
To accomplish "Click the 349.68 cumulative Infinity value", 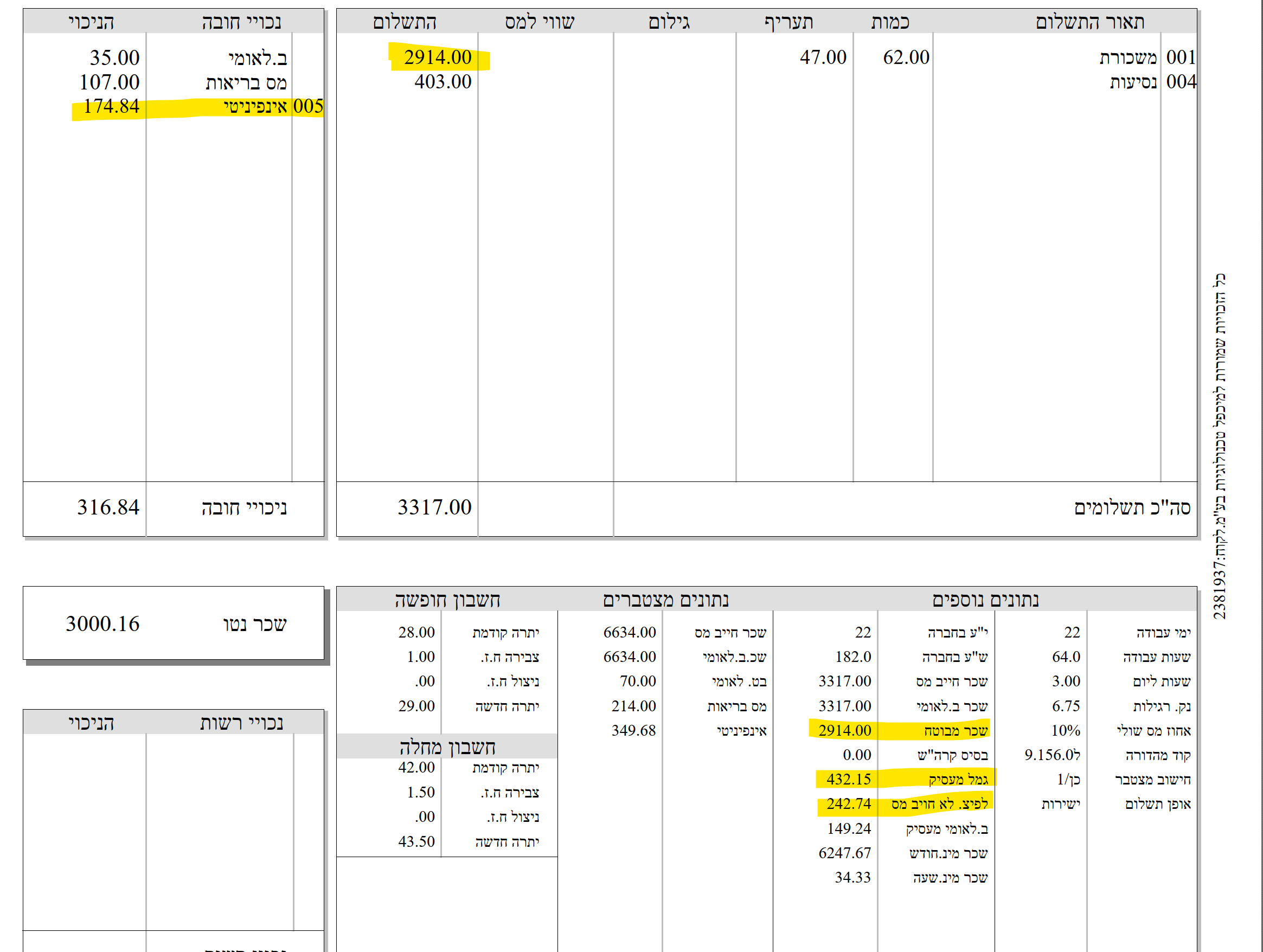I will [x=633, y=731].
